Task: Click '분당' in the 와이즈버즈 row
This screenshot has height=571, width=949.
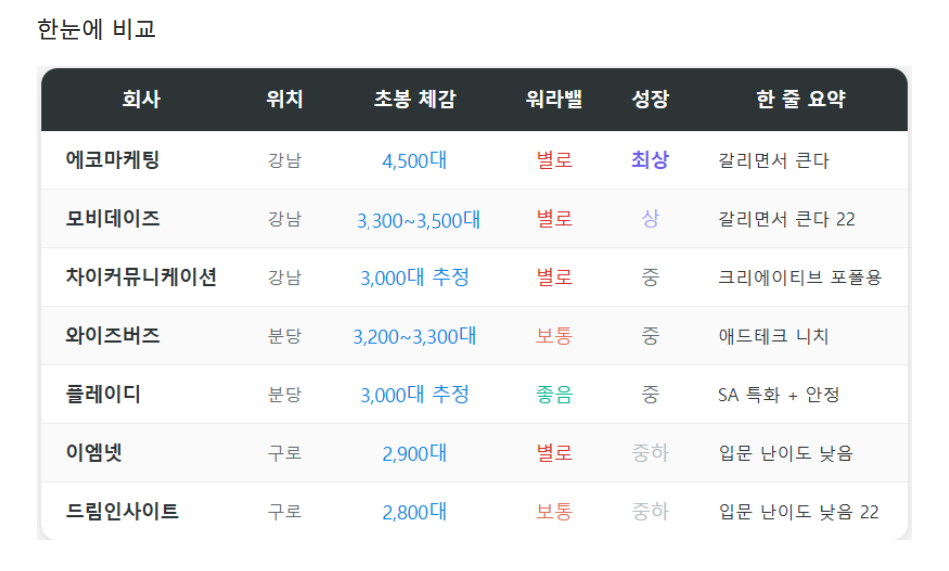Action: coord(284,336)
